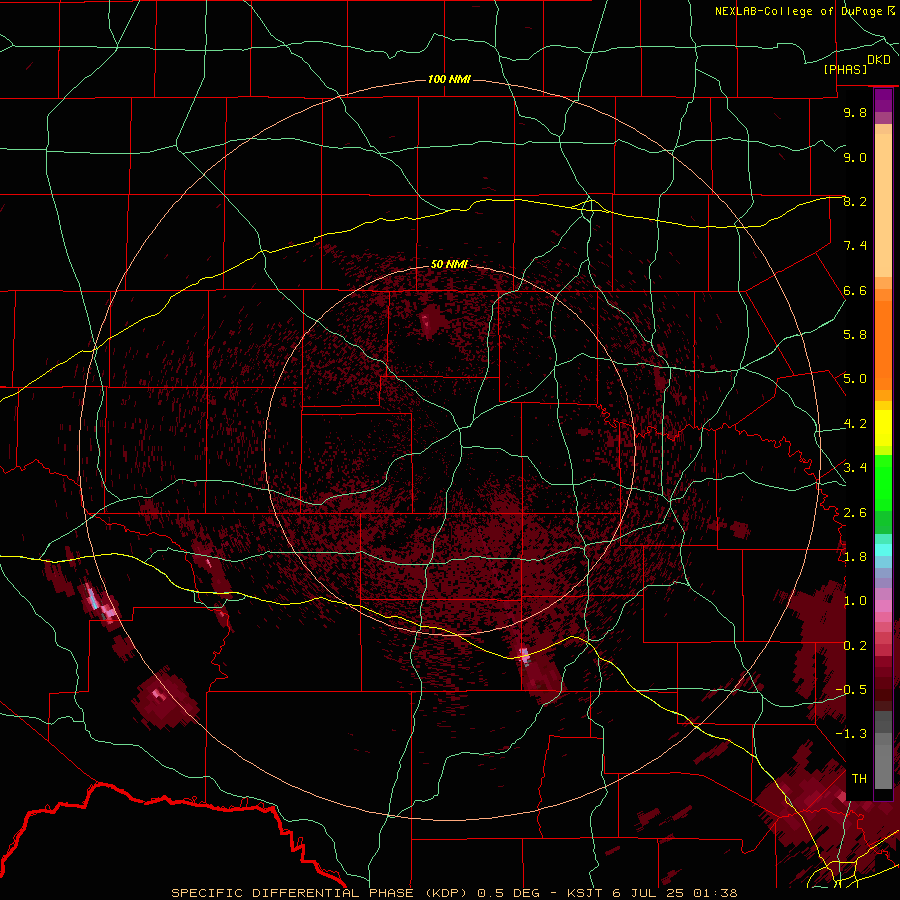Click the 8.2 scale value
The image size is (900, 900).
pos(855,201)
